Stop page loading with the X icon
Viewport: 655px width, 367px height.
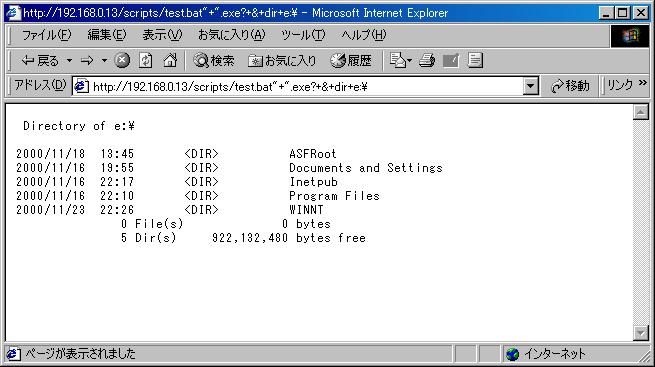pos(122,61)
